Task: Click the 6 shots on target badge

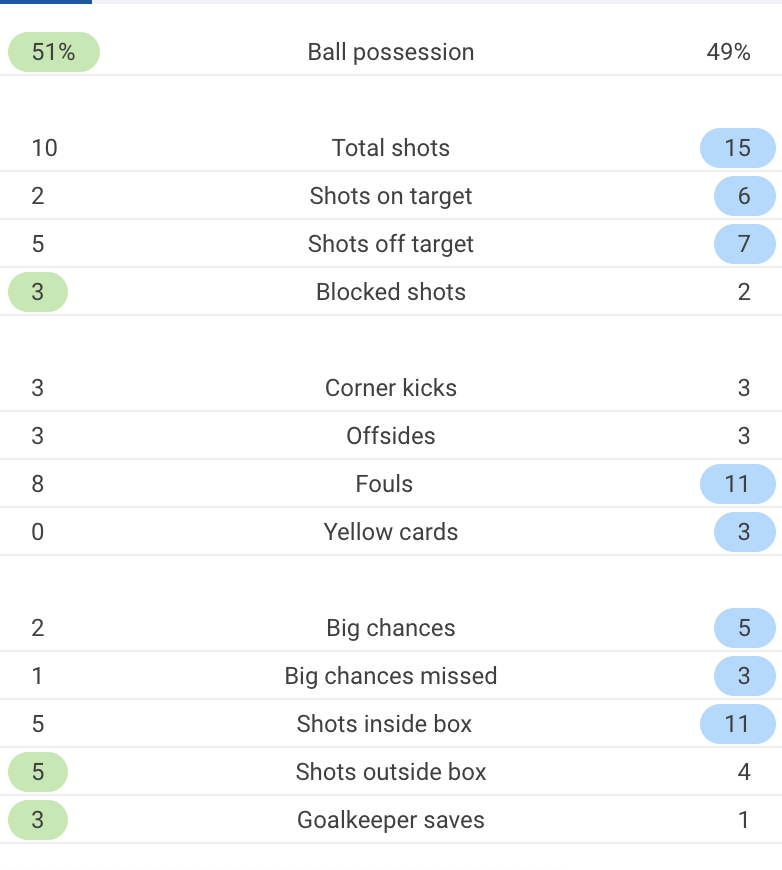Action: click(744, 196)
